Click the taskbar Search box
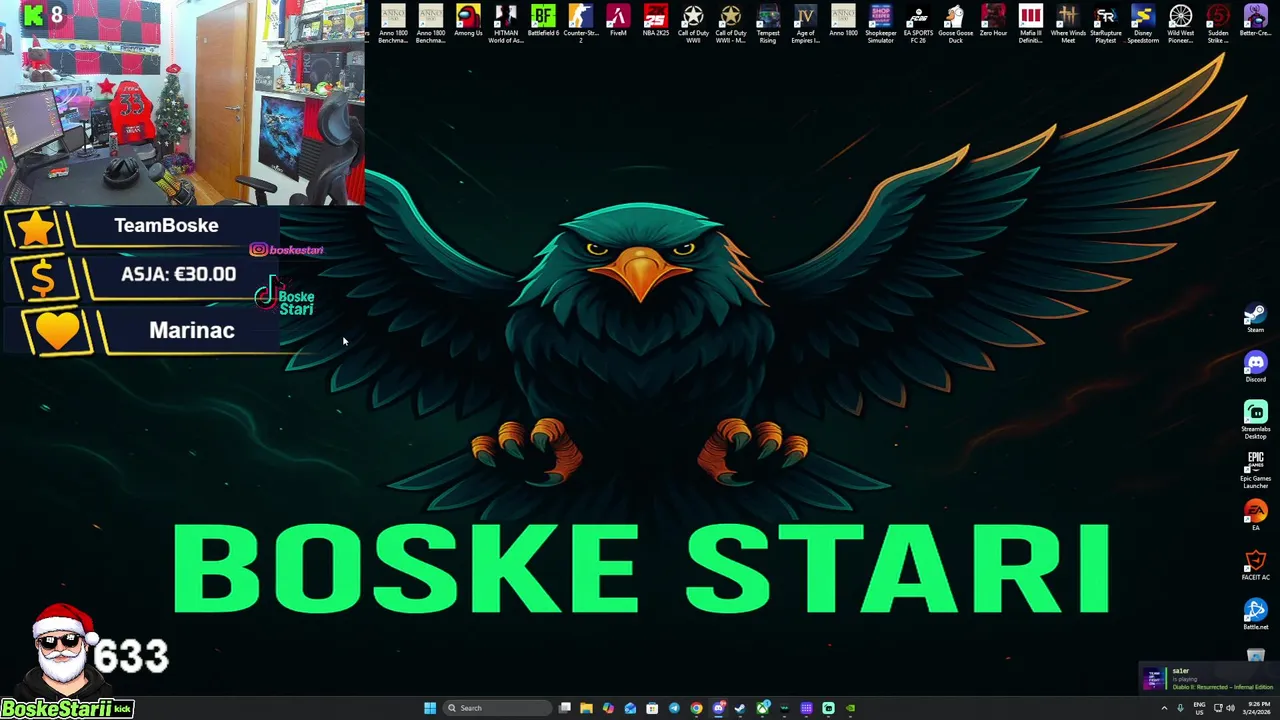Image resolution: width=1280 pixels, height=720 pixels. click(497, 708)
